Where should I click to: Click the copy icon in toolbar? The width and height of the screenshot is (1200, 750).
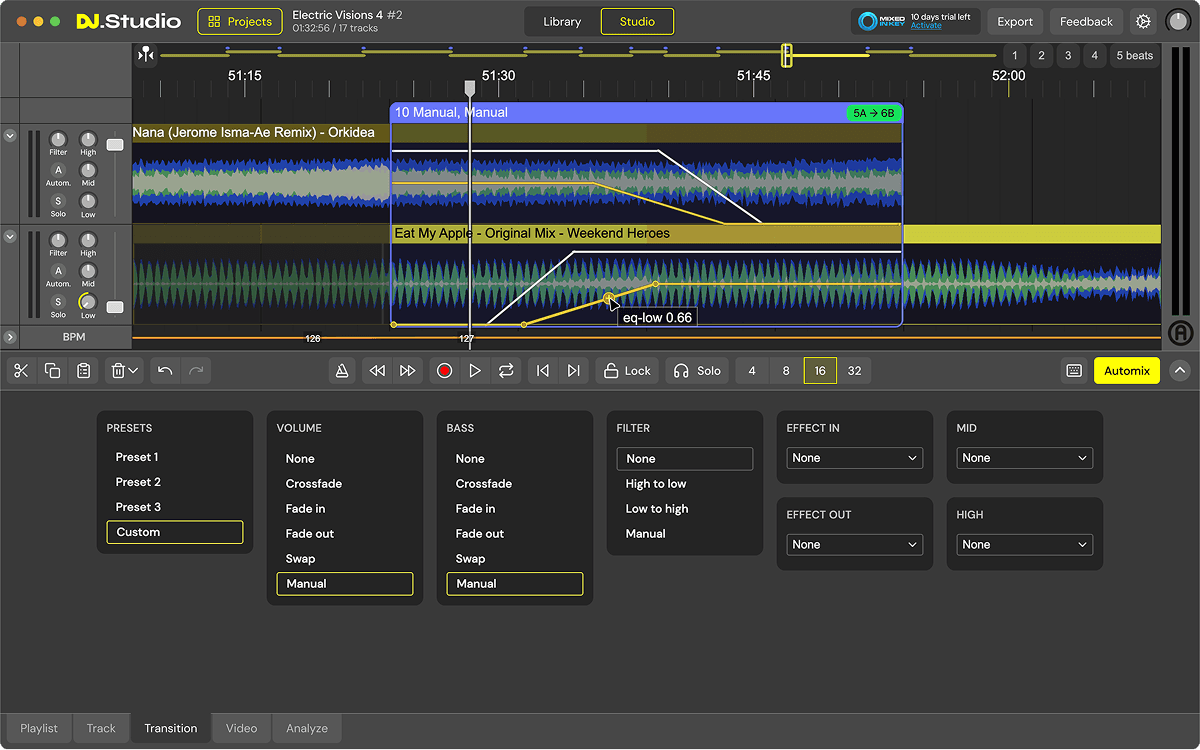click(x=53, y=371)
